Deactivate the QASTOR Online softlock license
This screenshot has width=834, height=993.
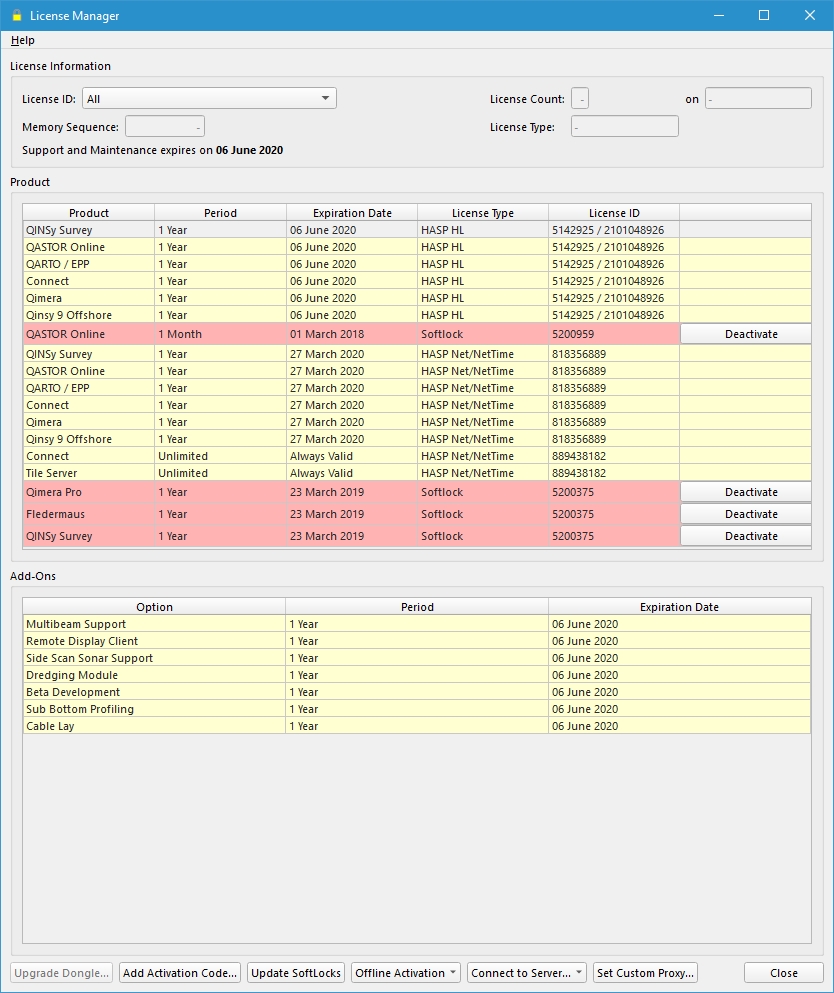[746, 334]
